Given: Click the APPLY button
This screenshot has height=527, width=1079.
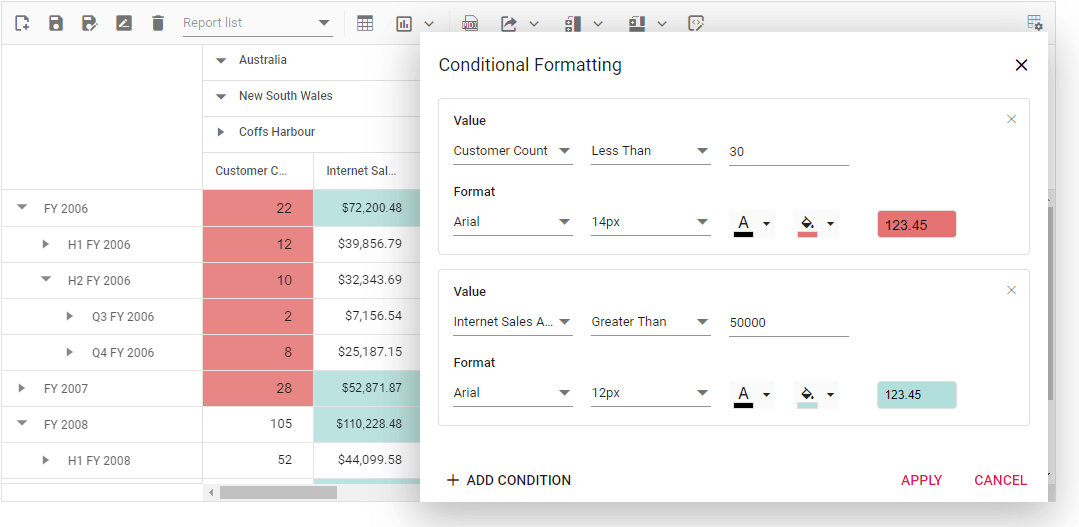Looking at the screenshot, I should point(921,480).
